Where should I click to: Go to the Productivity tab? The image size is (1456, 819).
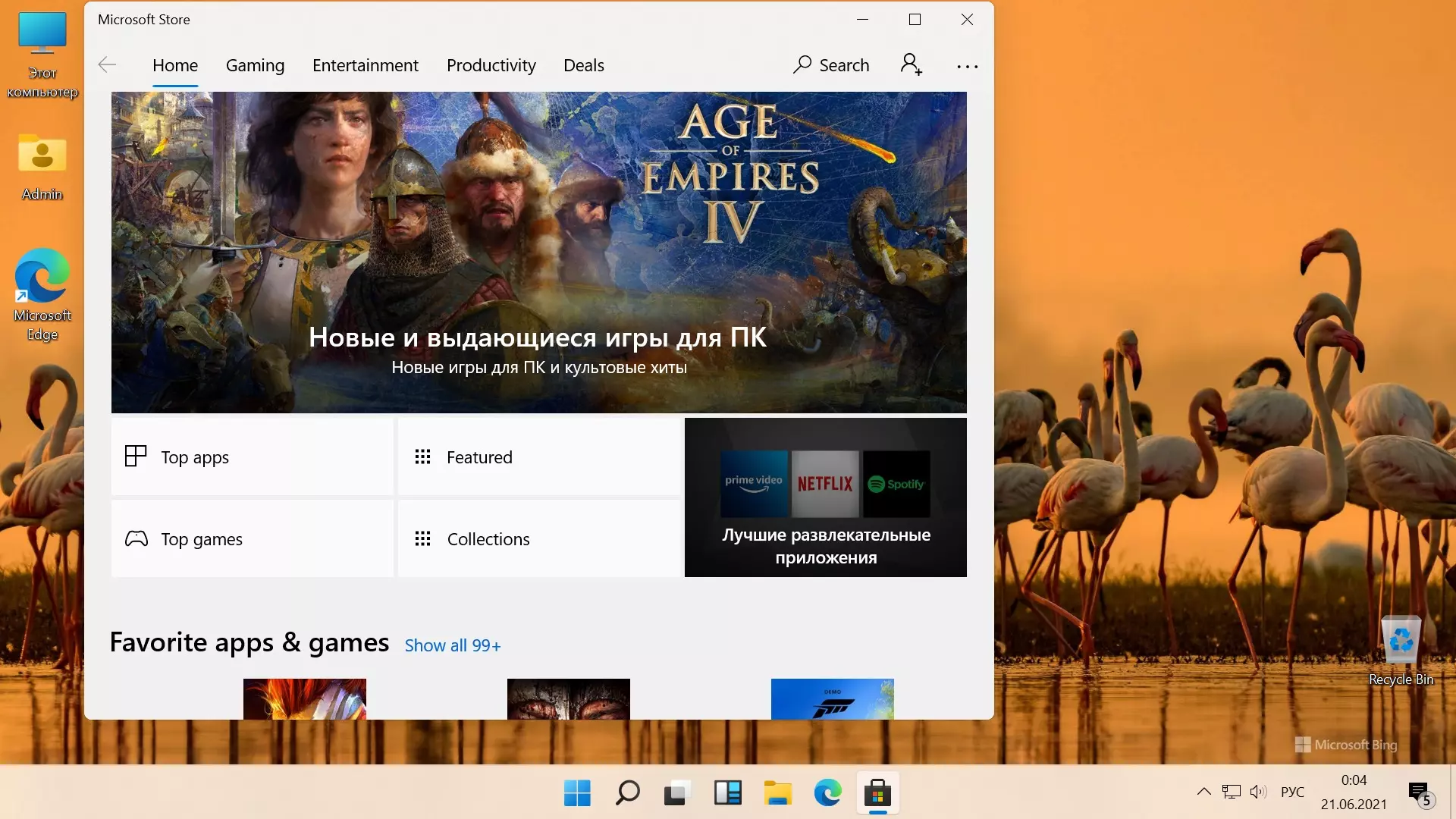pyautogui.click(x=491, y=65)
